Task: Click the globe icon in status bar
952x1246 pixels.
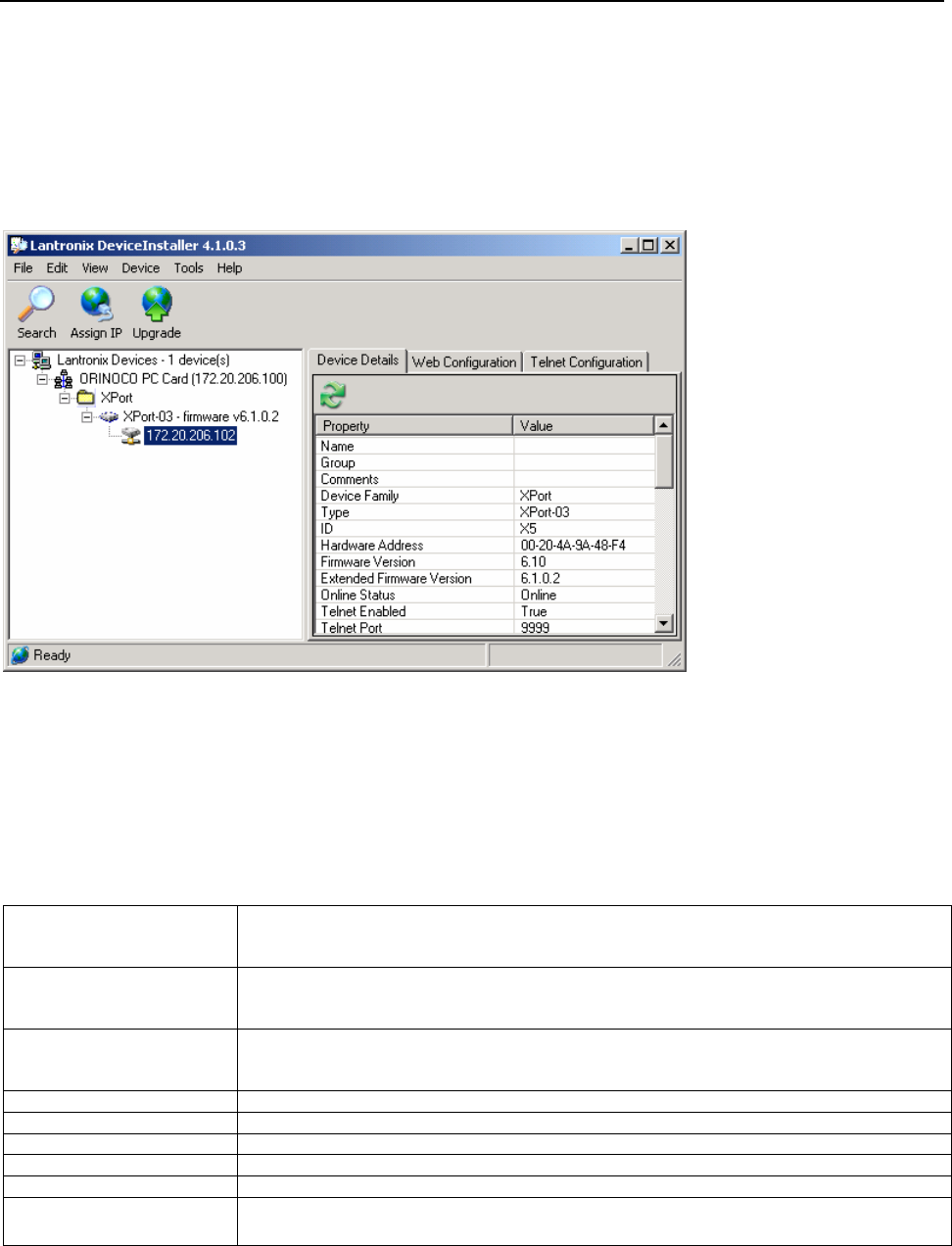Action: pyautogui.click(x=20, y=655)
